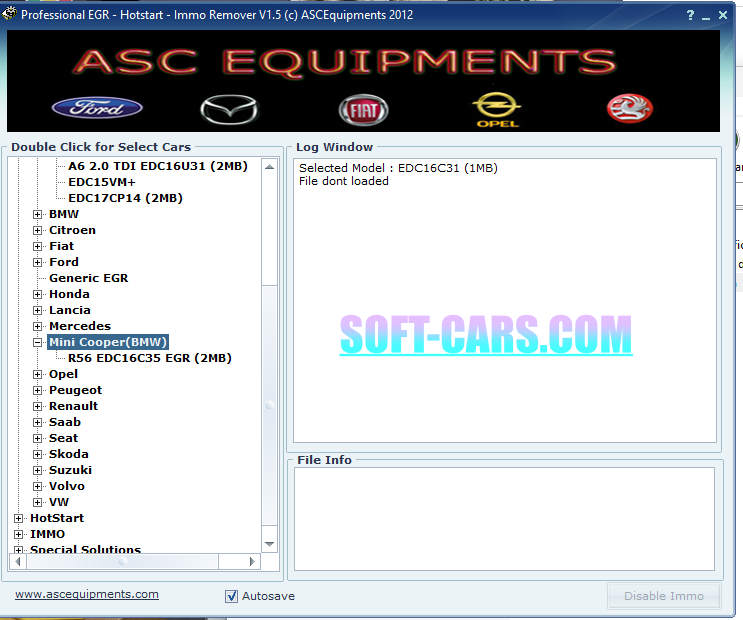The width and height of the screenshot is (743, 620).
Task: Collapse the Mini Cooper(BMW) node
Action: pos(37,342)
